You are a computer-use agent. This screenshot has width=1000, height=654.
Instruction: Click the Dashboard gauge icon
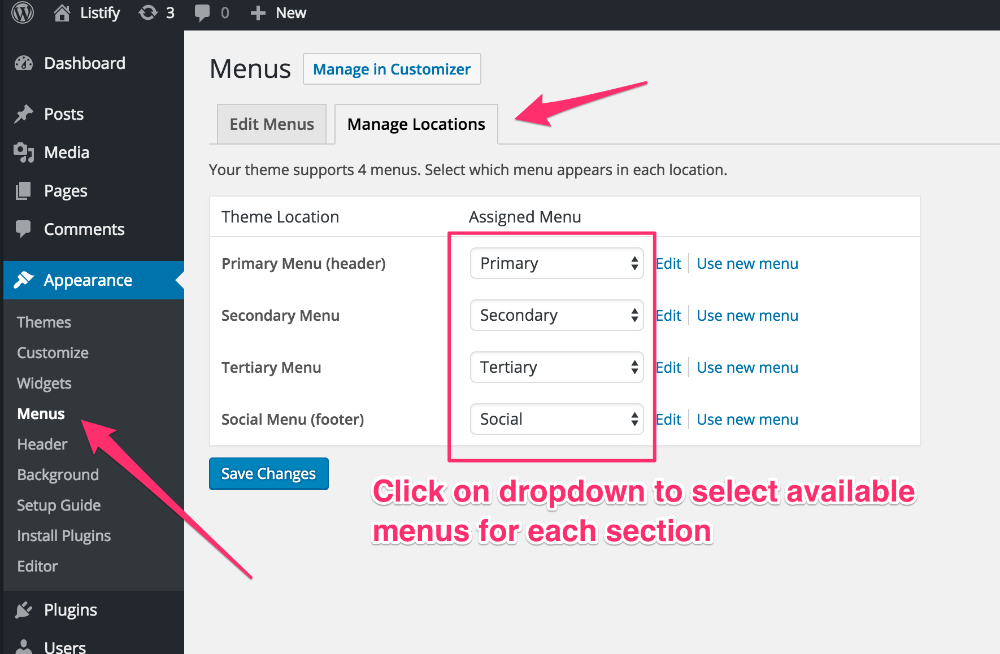click(24, 63)
